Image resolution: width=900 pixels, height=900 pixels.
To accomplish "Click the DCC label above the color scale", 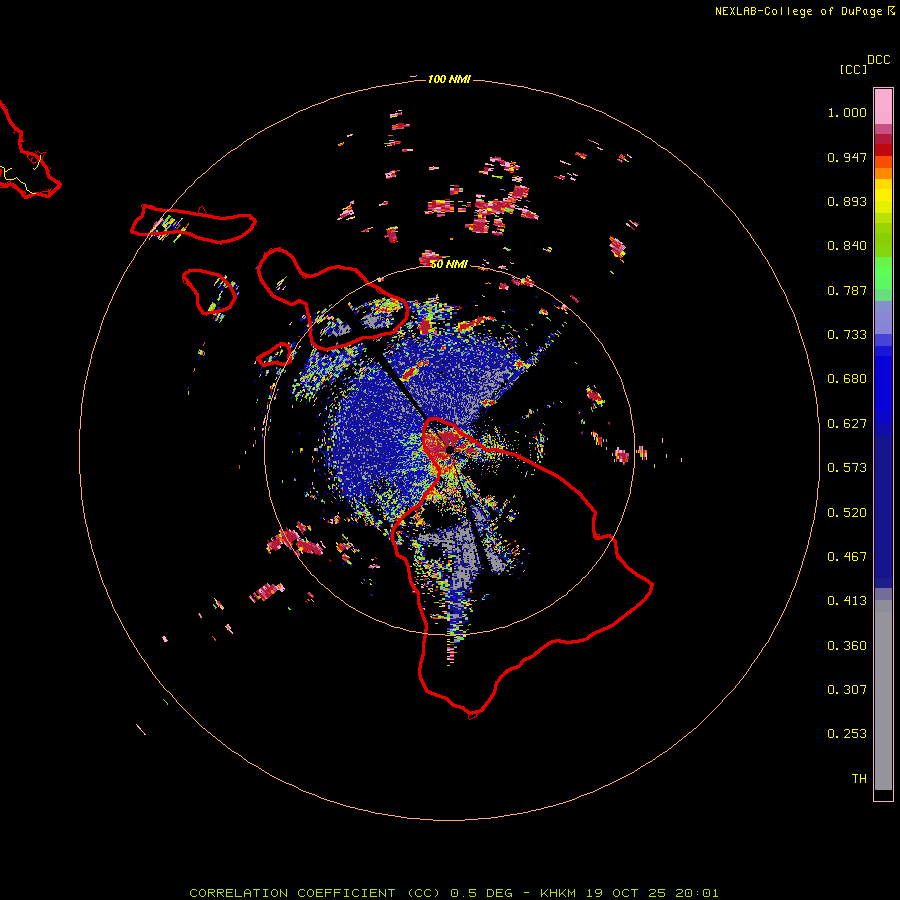I will tap(879, 60).
